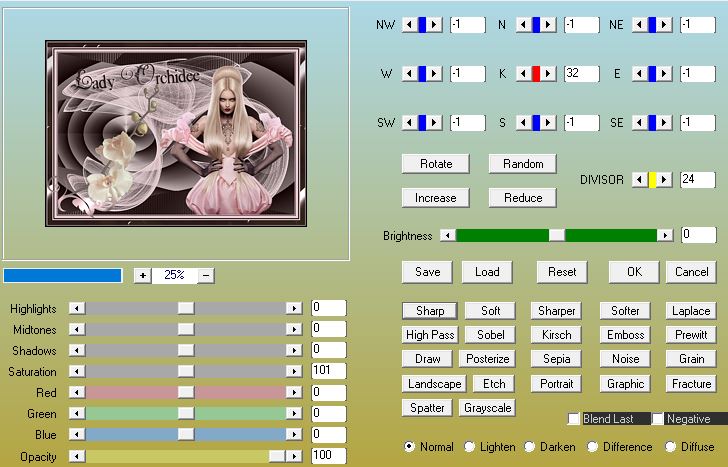Zoom out preview with minus button

click(206, 276)
